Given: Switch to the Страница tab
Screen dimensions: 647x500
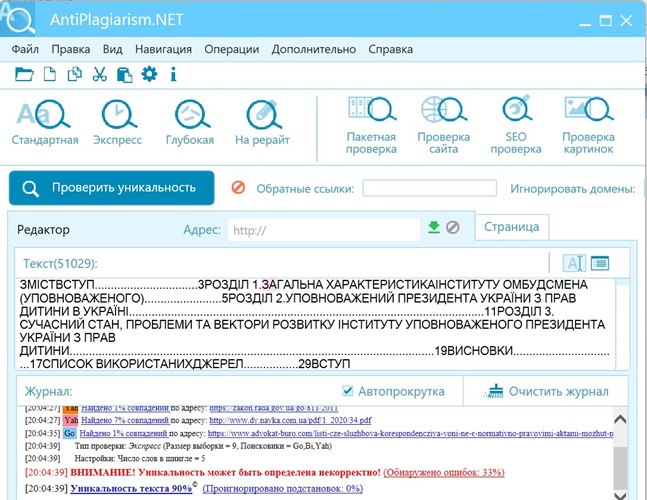Looking at the screenshot, I should click(512, 227).
